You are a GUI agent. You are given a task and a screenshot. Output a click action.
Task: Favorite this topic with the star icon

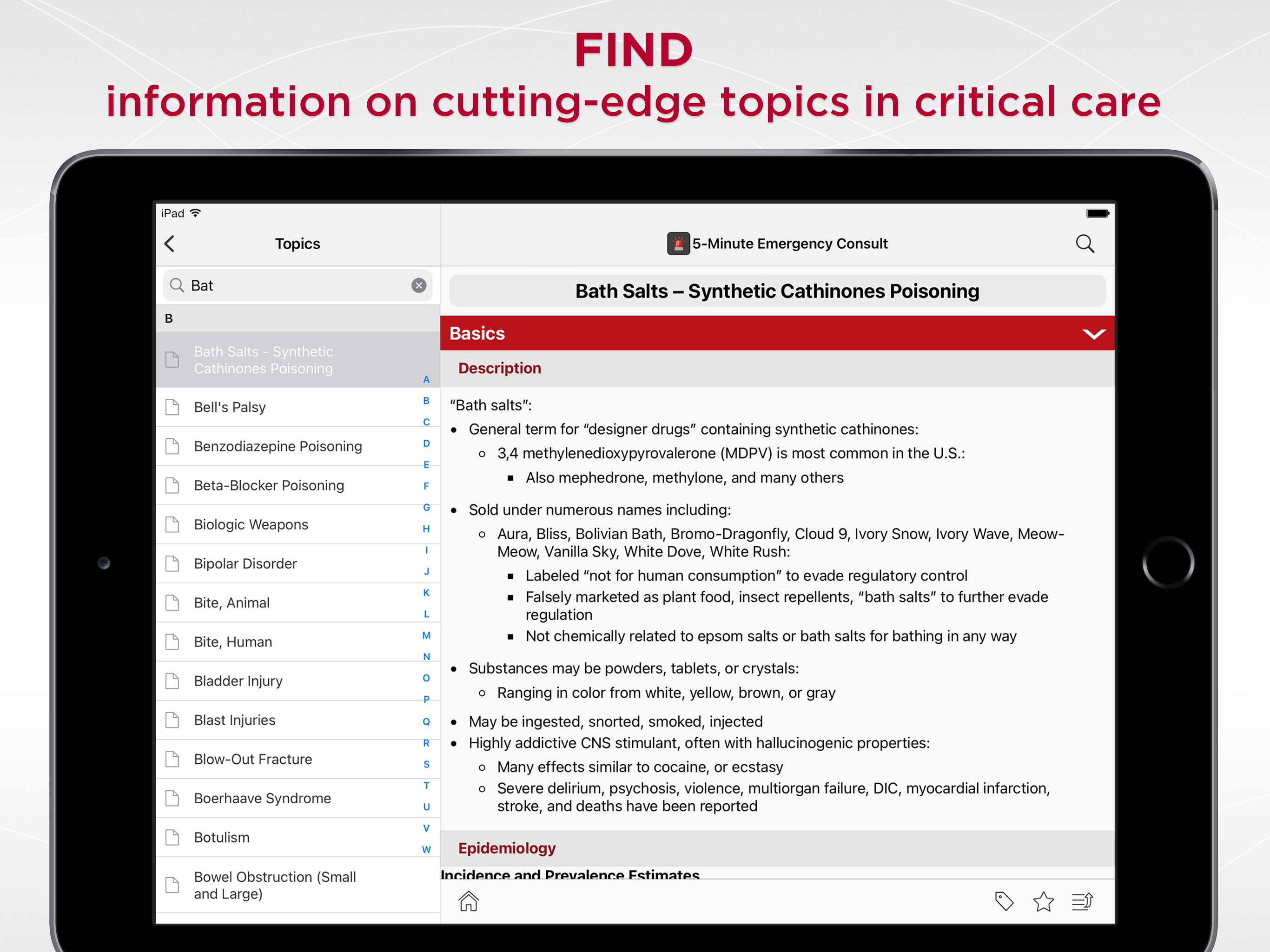click(1043, 901)
